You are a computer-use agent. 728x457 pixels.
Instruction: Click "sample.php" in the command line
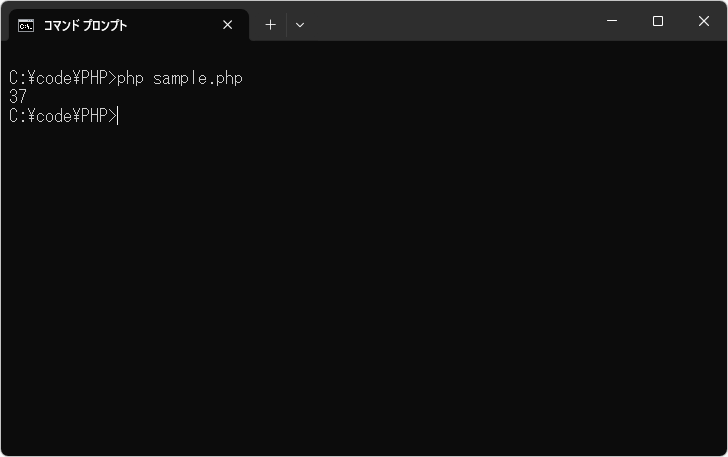(198, 78)
